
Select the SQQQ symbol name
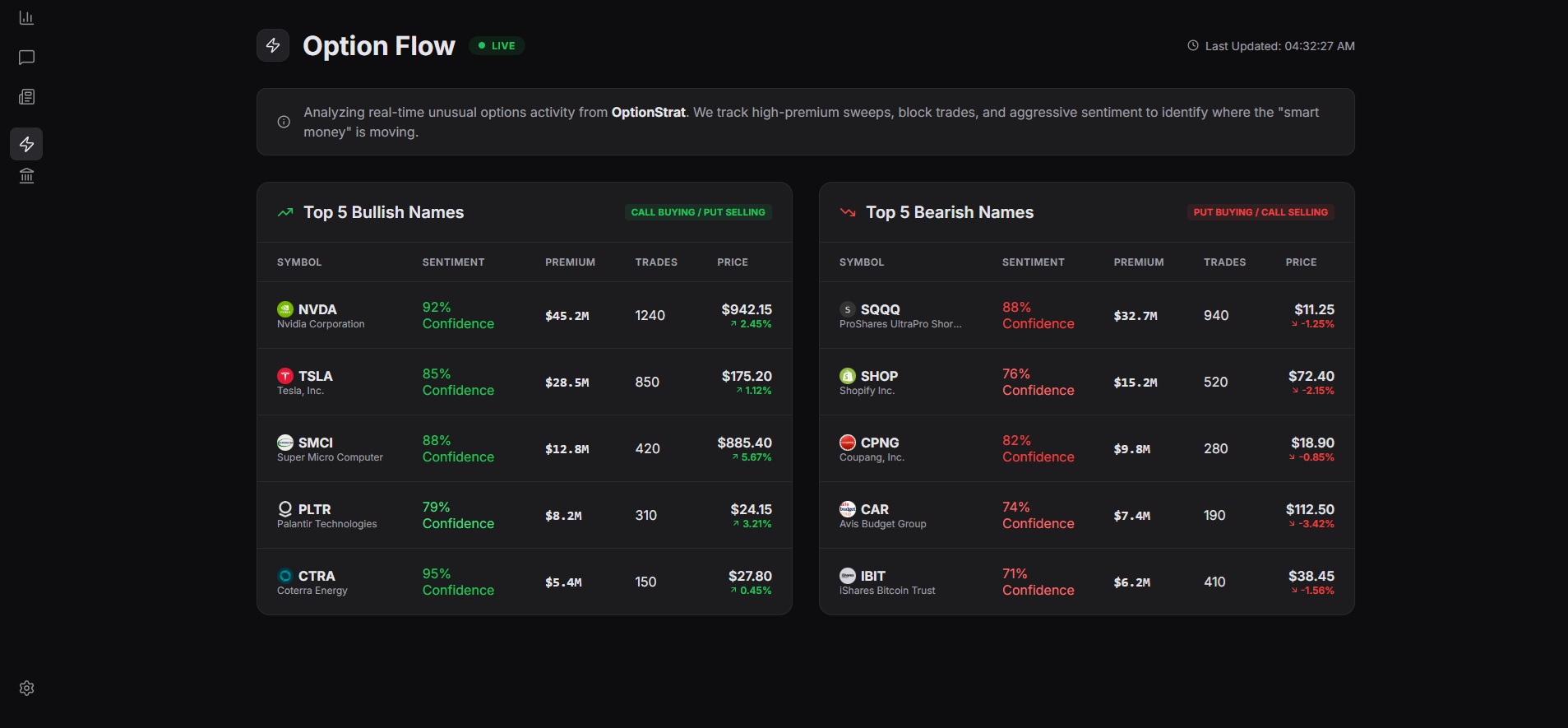[x=881, y=309]
